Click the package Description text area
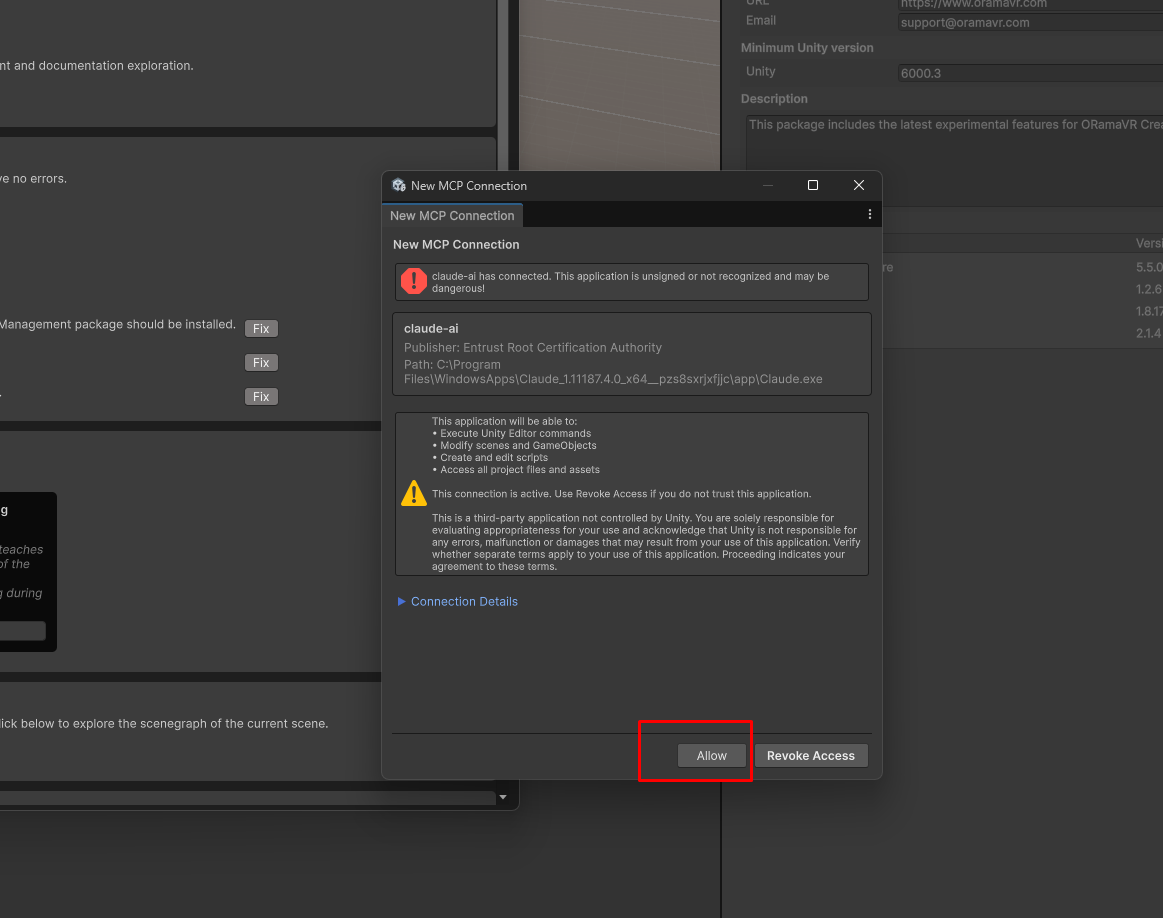Image resolution: width=1163 pixels, height=918 pixels. point(954,152)
